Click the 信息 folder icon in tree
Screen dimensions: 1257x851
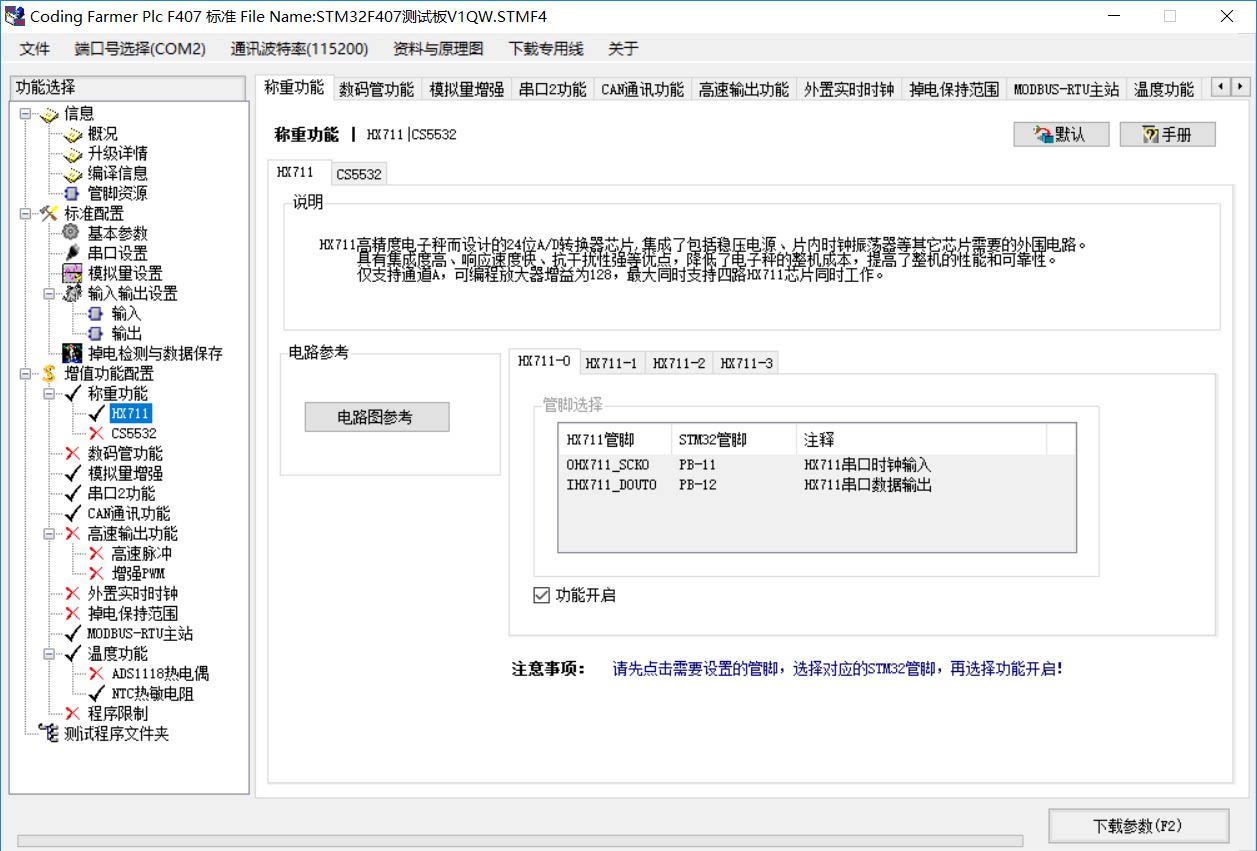pyautogui.click(x=49, y=114)
